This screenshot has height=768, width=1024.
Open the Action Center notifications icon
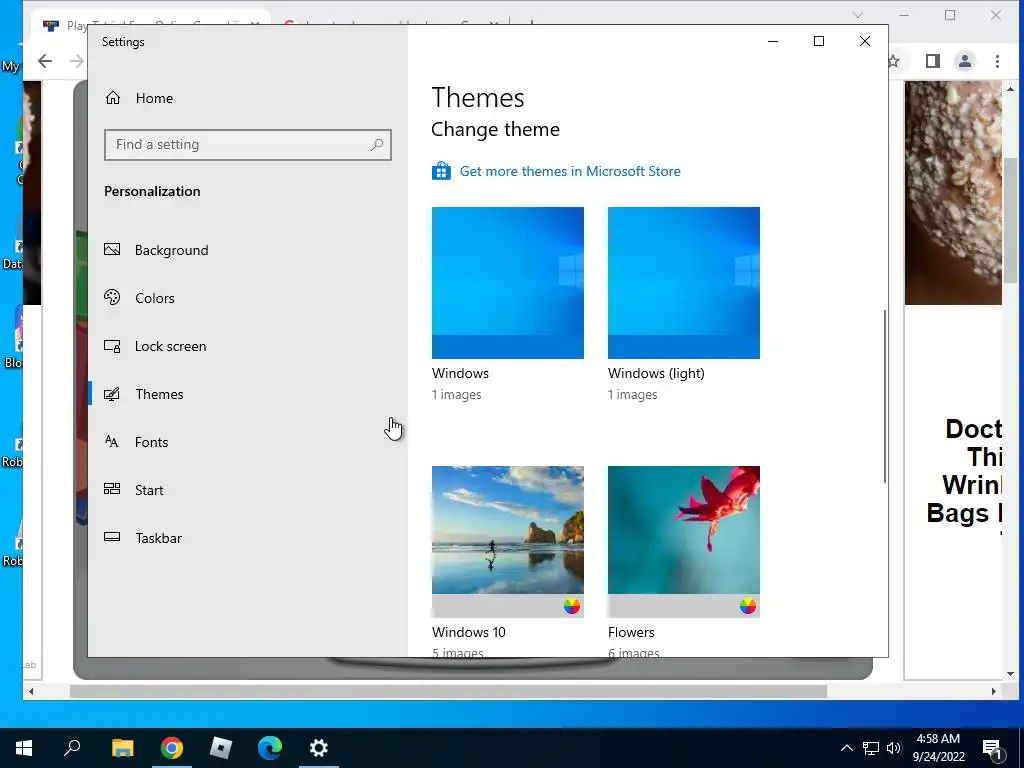[x=993, y=748]
